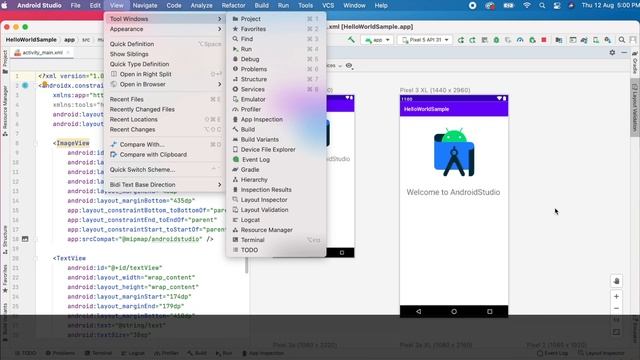Click the app breadcrumb segment
Screen dimensions: 640x360
69,40
